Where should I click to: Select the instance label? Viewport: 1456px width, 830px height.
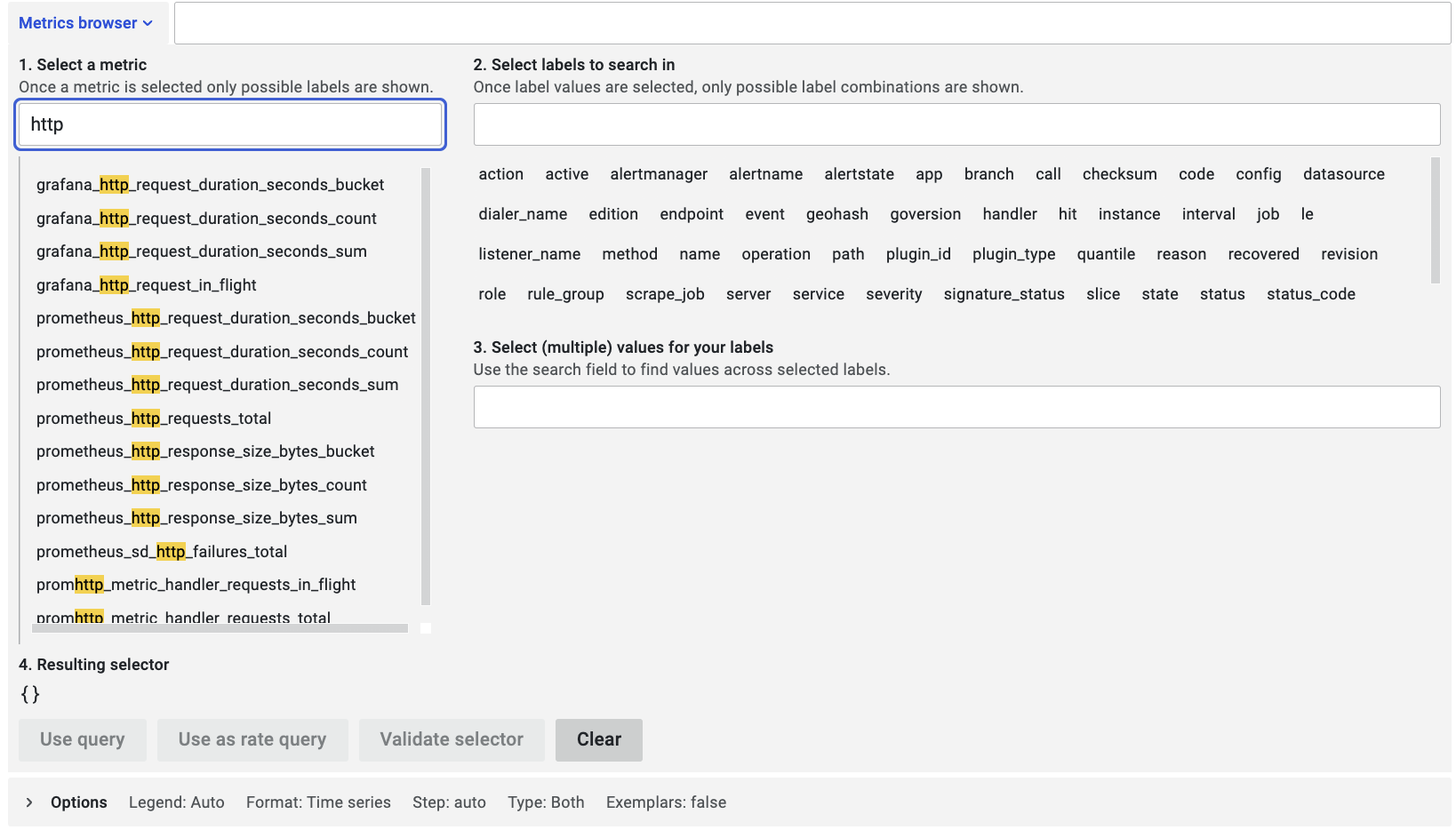pos(1129,213)
